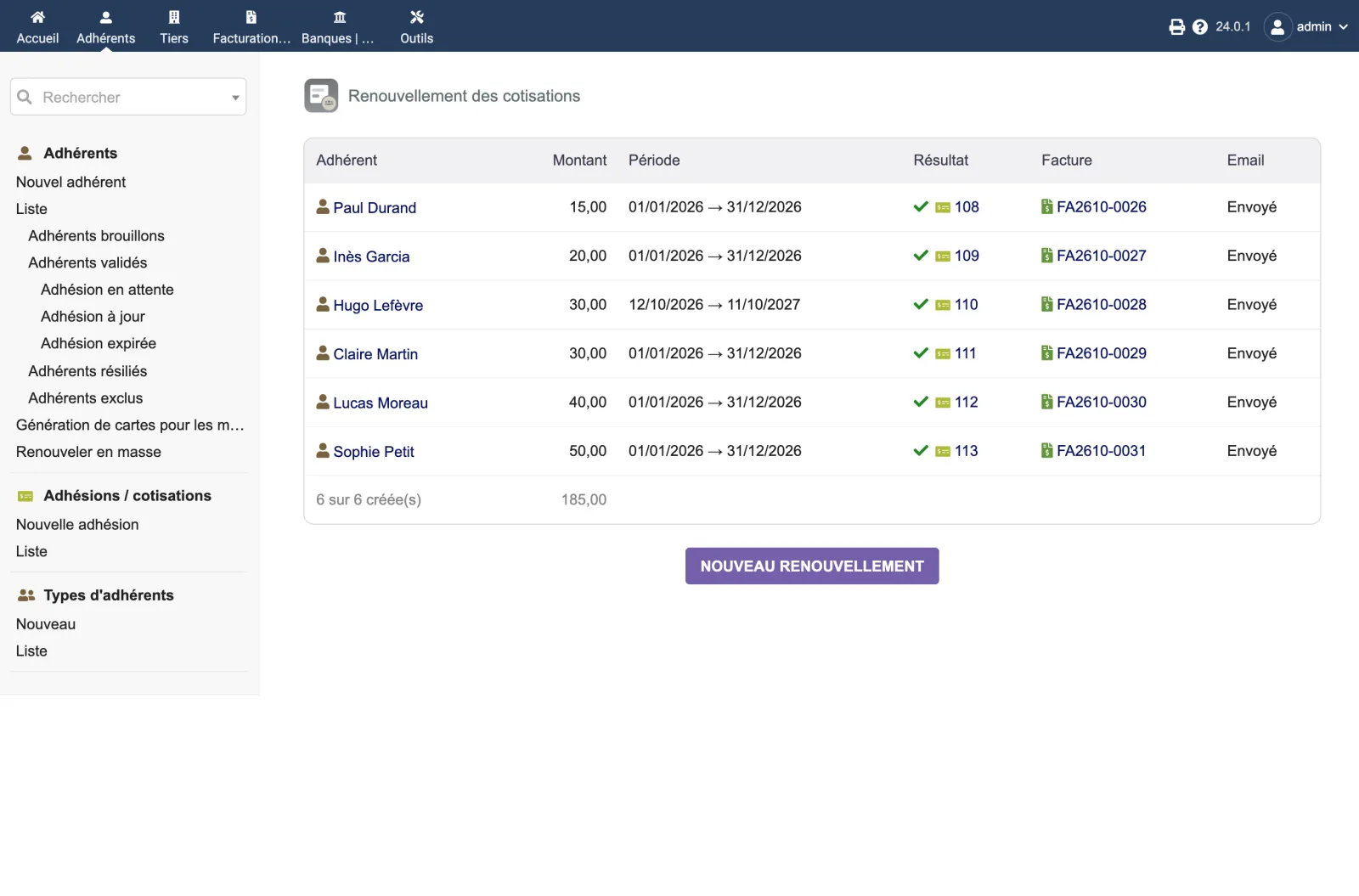1359x896 pixels.
Task: Focus the Rechercher search field
Action: click(128, 97)
